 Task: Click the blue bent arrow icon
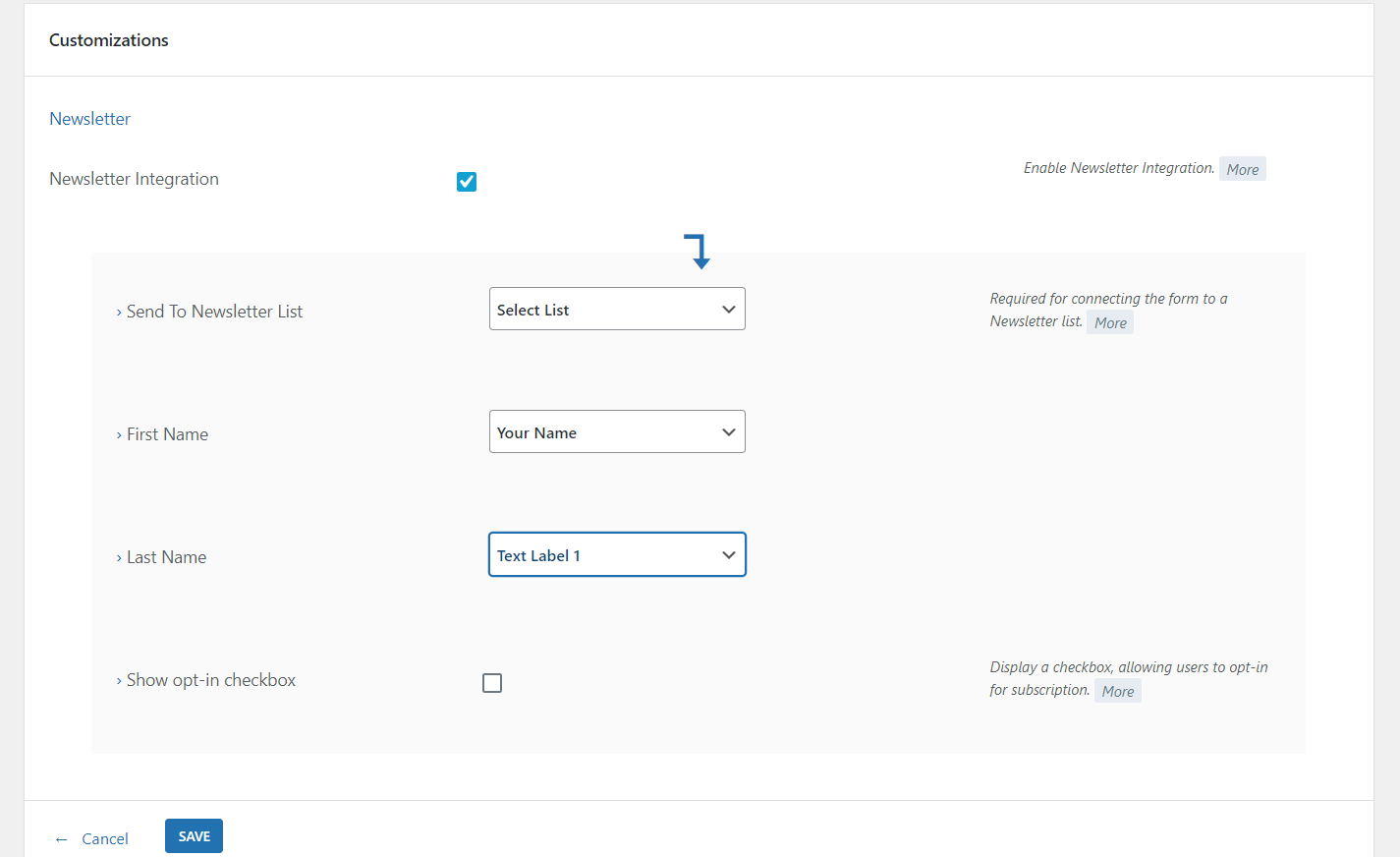(x=698, y=251)
